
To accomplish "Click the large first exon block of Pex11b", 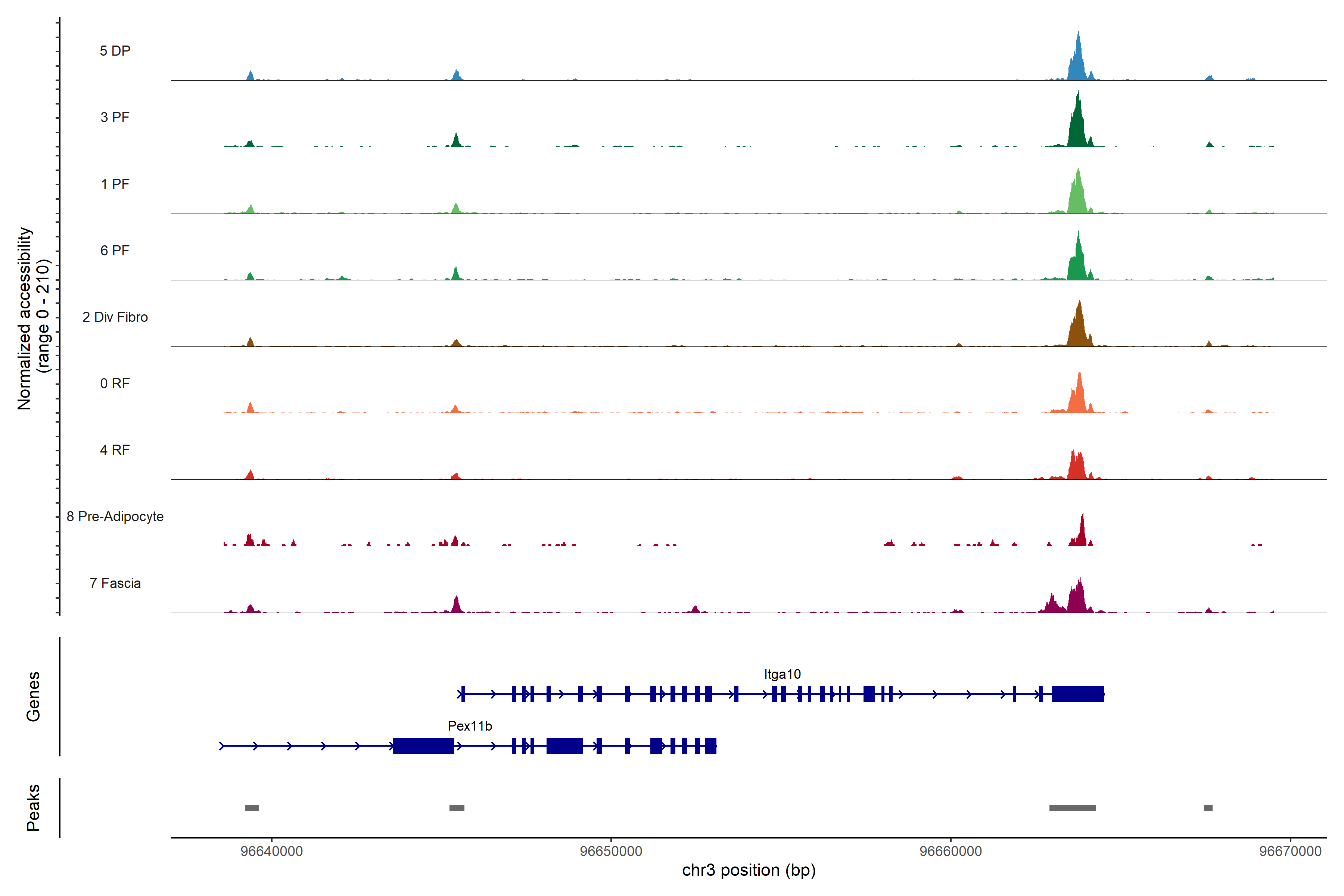I will pos(423,746).
